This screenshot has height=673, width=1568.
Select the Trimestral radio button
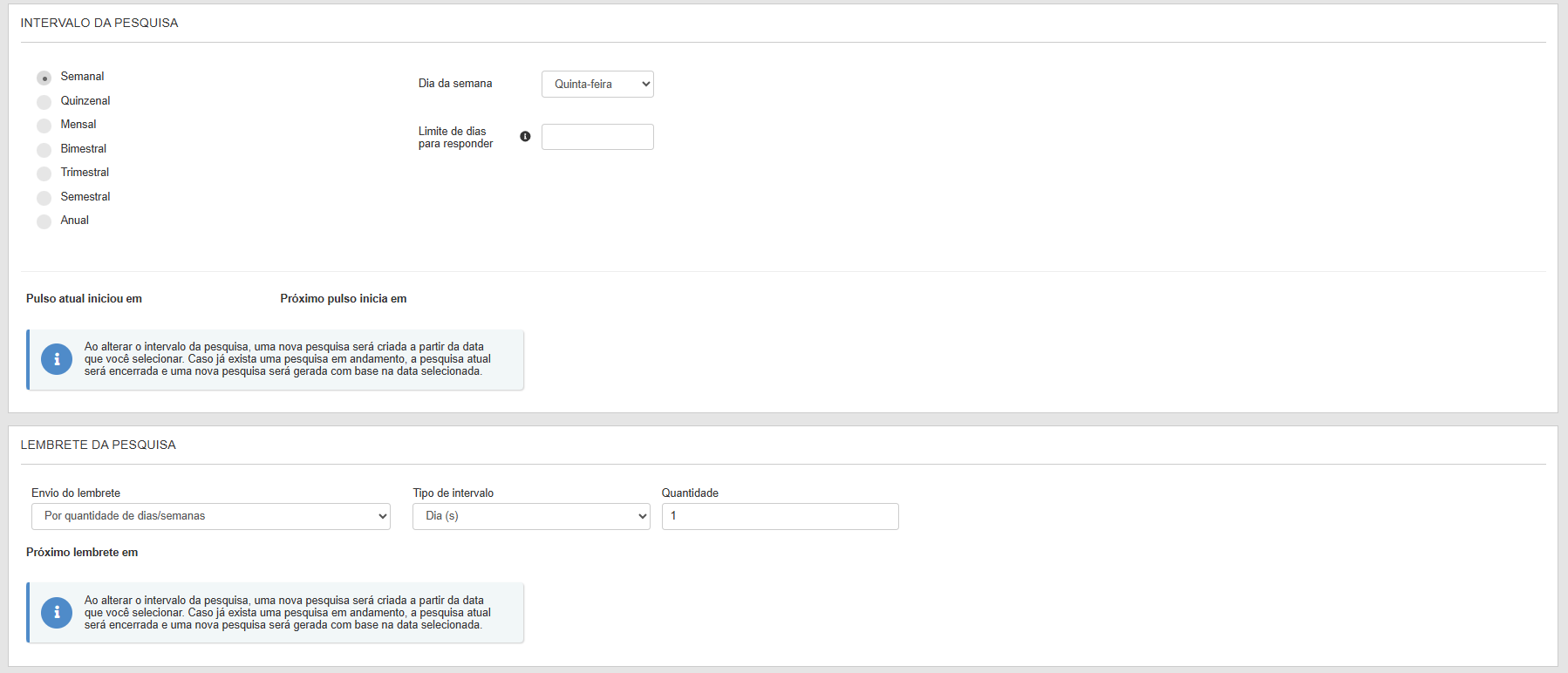[44, 173]
